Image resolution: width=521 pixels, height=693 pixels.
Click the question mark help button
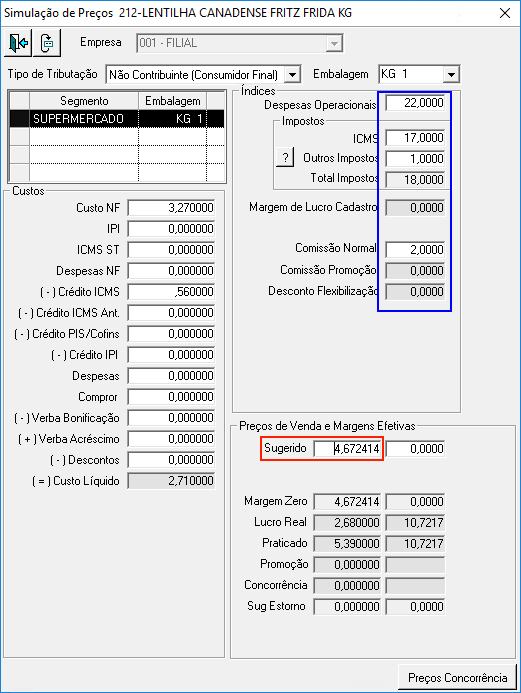point(285,157)
